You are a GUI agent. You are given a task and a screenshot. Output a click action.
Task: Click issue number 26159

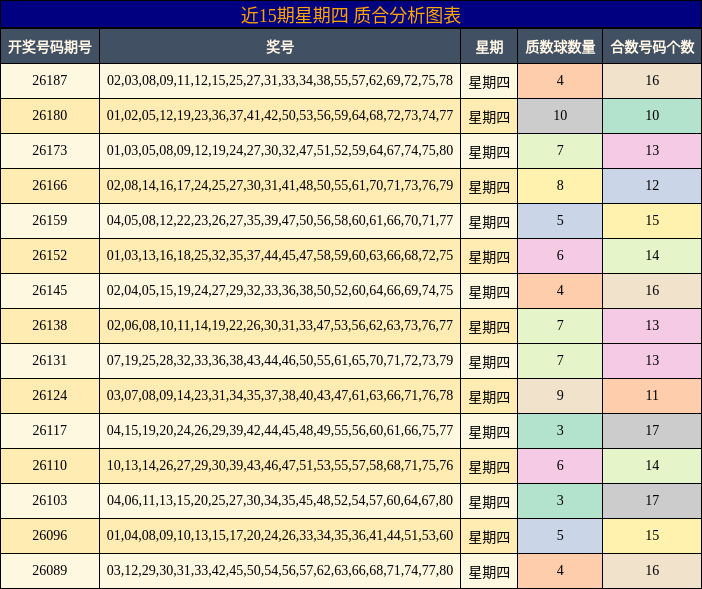coord(50,220)
